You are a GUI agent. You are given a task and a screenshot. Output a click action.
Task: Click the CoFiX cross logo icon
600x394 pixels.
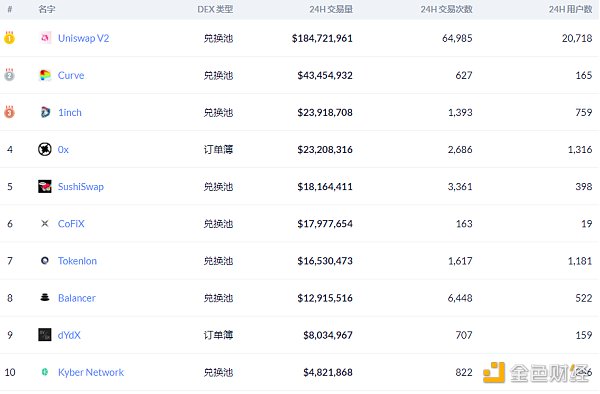tap(45, 223)
